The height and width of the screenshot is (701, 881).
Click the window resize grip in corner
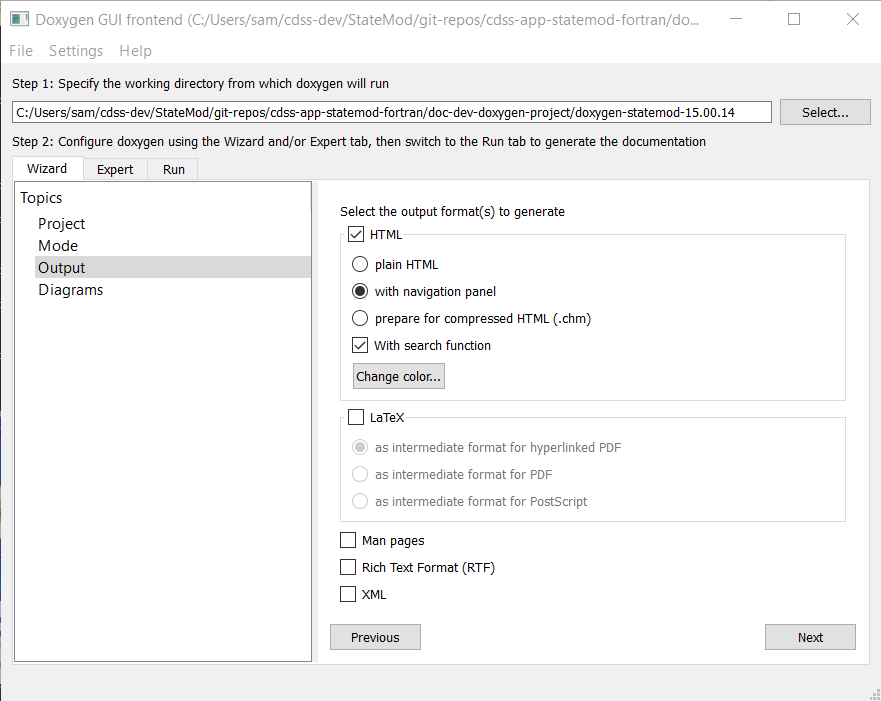pos(874,694)
